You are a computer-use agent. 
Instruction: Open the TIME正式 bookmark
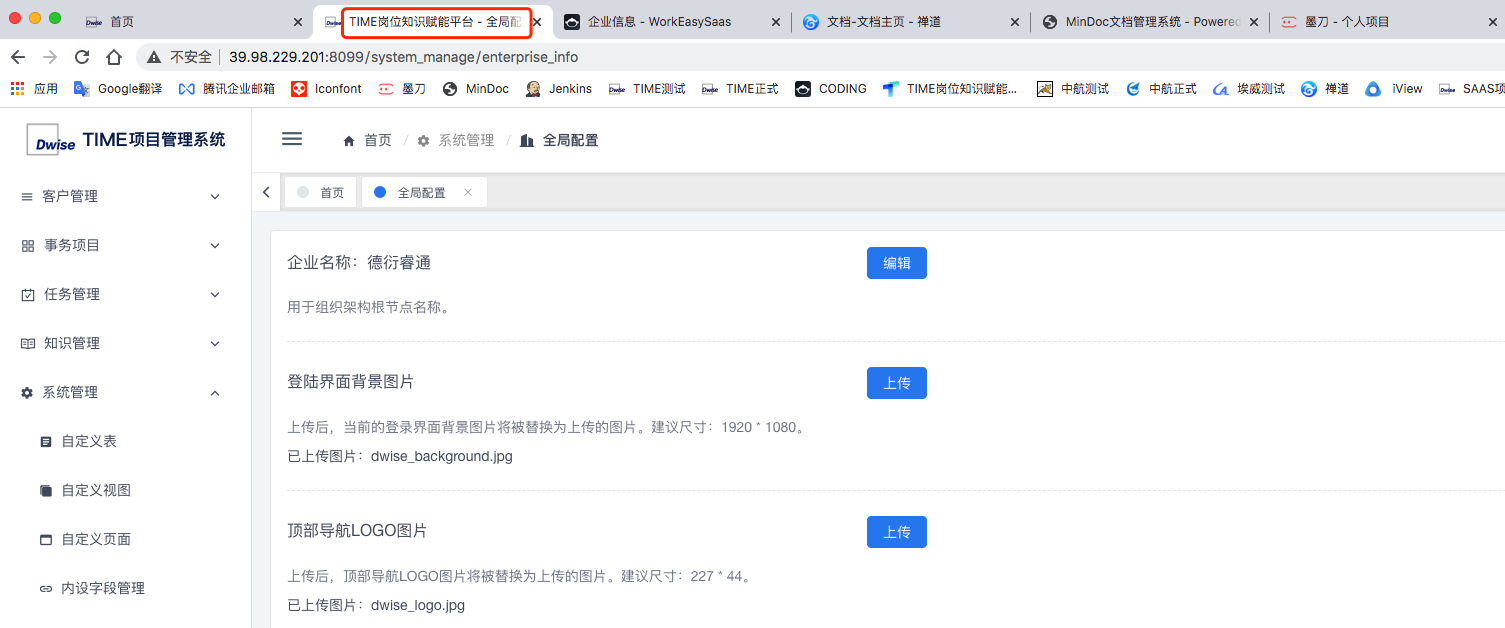click(740, 89)
